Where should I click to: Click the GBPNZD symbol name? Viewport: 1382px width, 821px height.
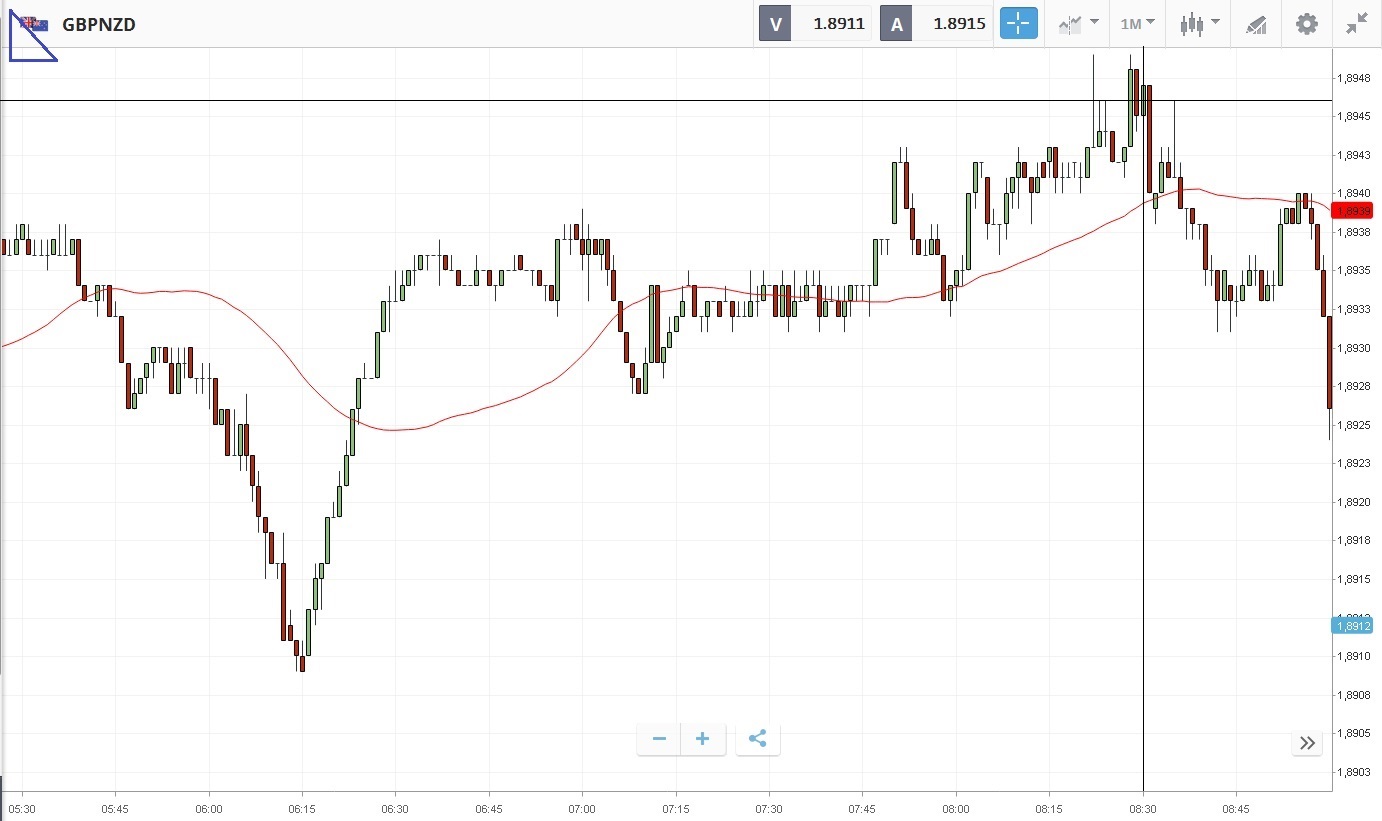coord(98,24)
